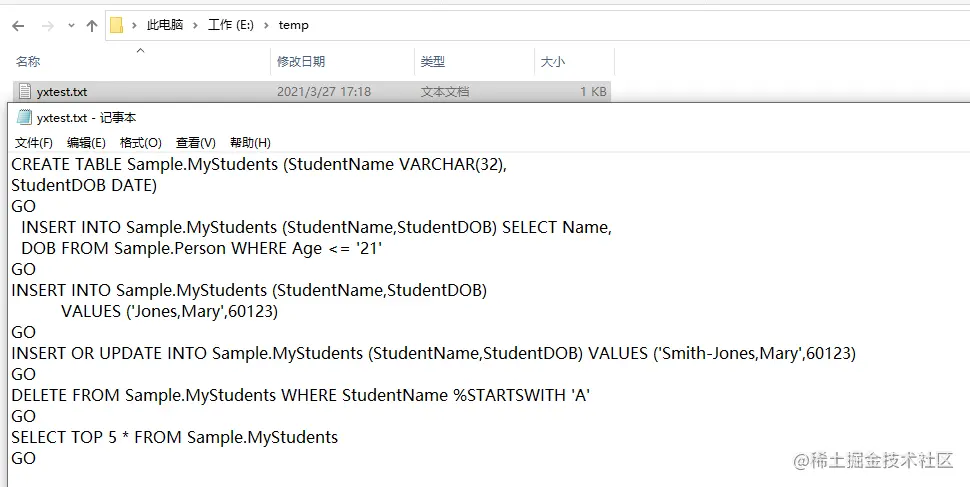Click the VALUES ('Jones,Mary',60123) line
The height and width of the screenshot is (487, 970).
tap(170, 311)
